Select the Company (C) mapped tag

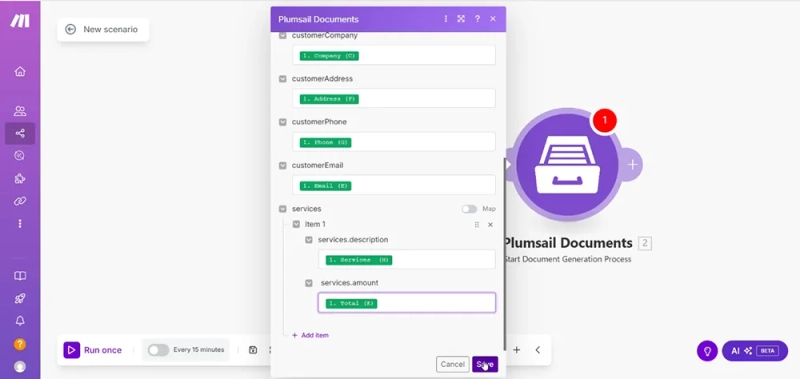coord(329,56)
